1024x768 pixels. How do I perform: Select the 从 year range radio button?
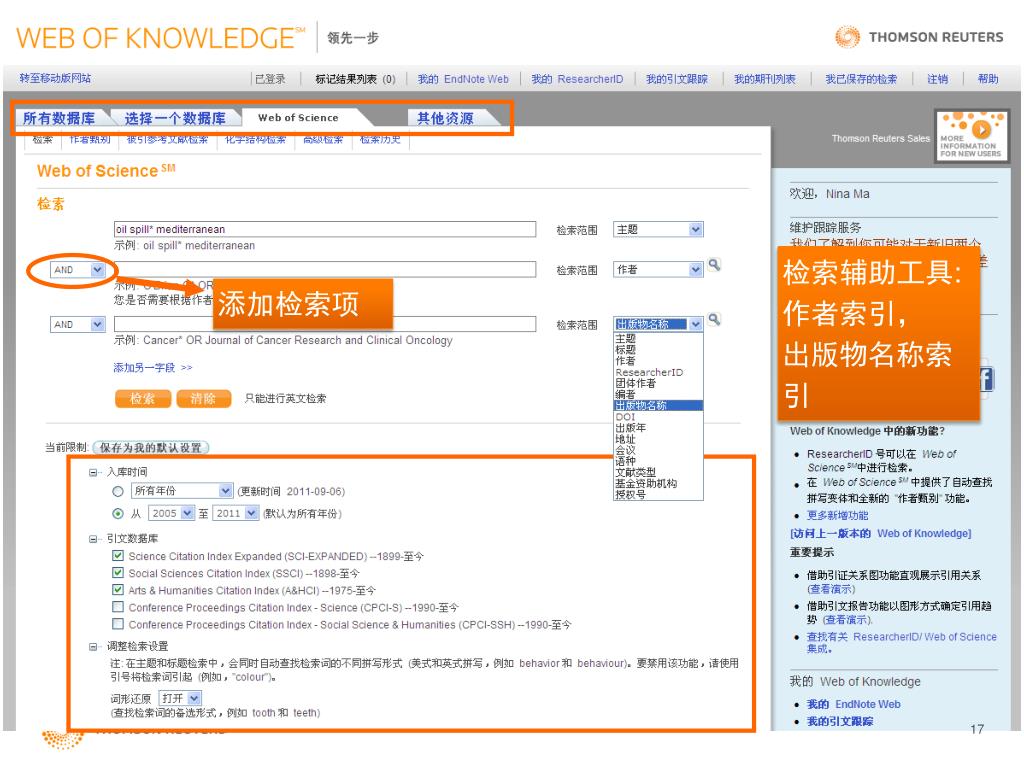118,513
